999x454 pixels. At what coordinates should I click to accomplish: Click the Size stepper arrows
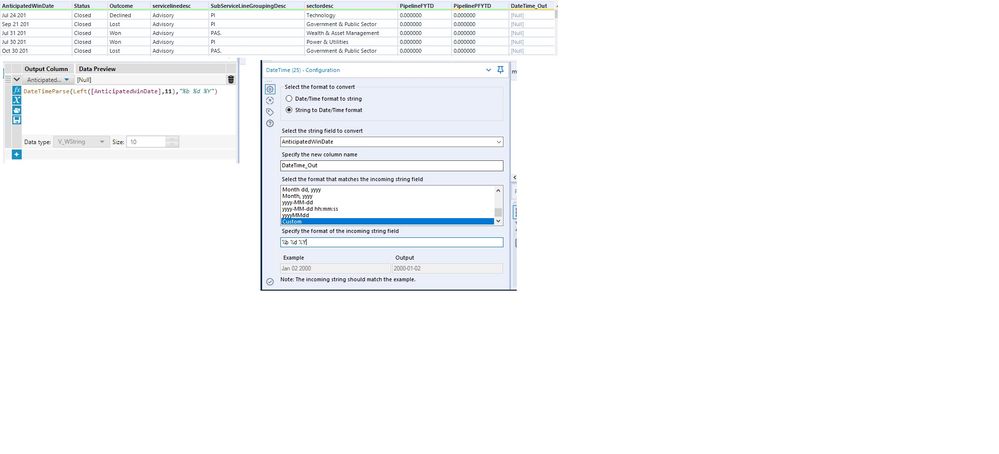tap(172, 142)
